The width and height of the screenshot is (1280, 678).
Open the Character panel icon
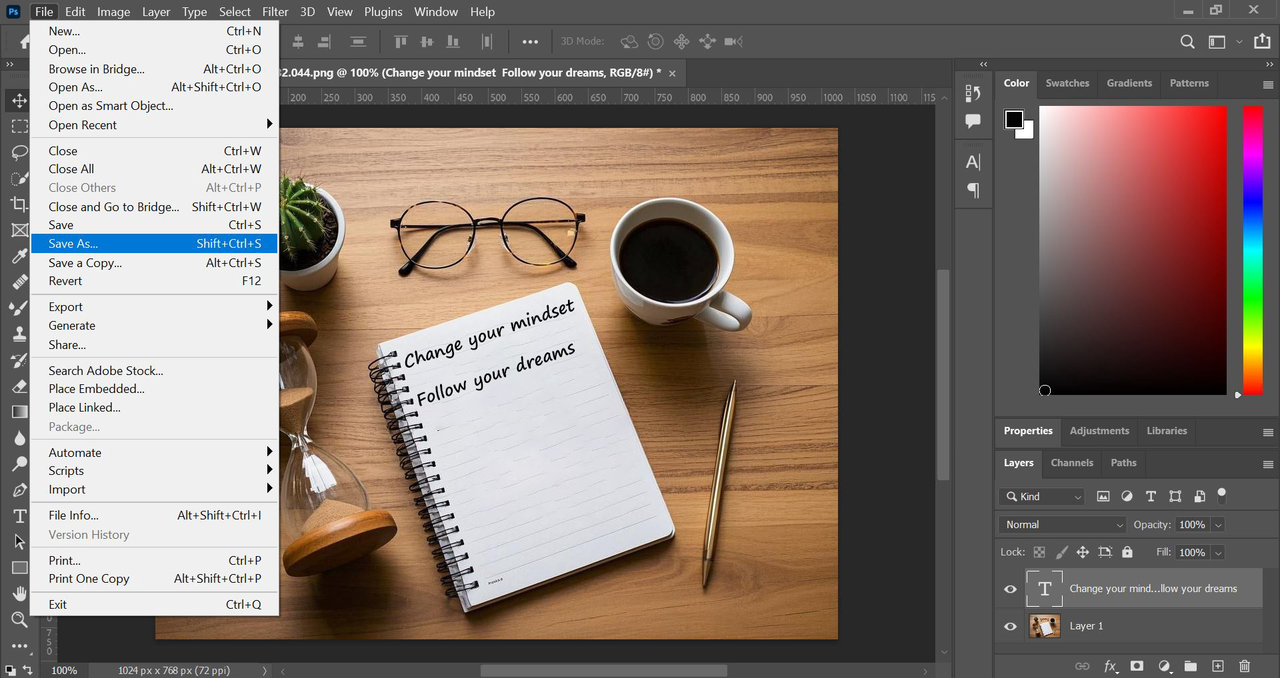(x=973, y=162)
